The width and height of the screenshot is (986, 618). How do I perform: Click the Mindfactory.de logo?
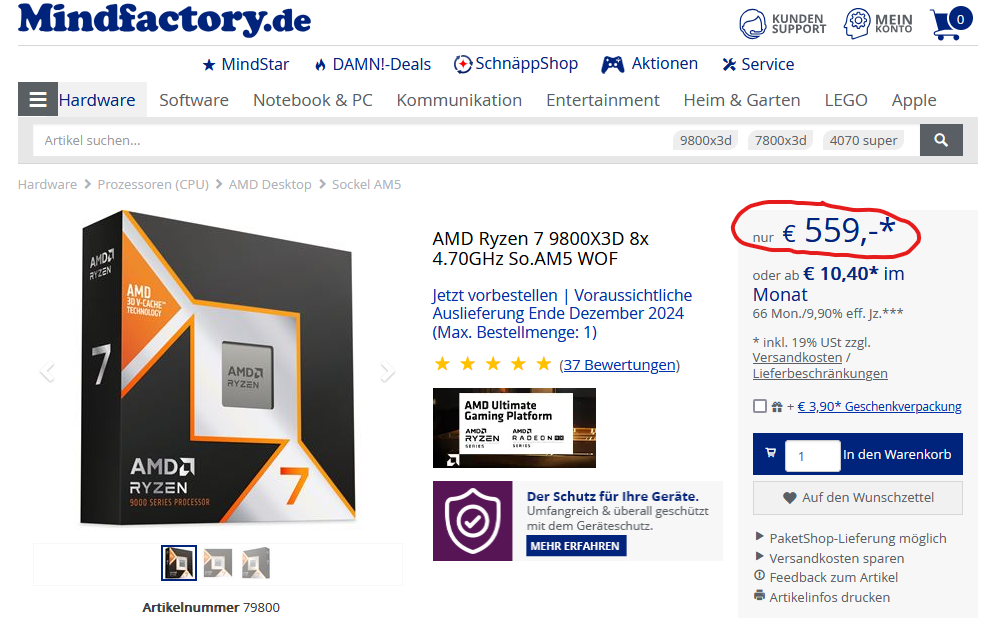tap(165, 20)
